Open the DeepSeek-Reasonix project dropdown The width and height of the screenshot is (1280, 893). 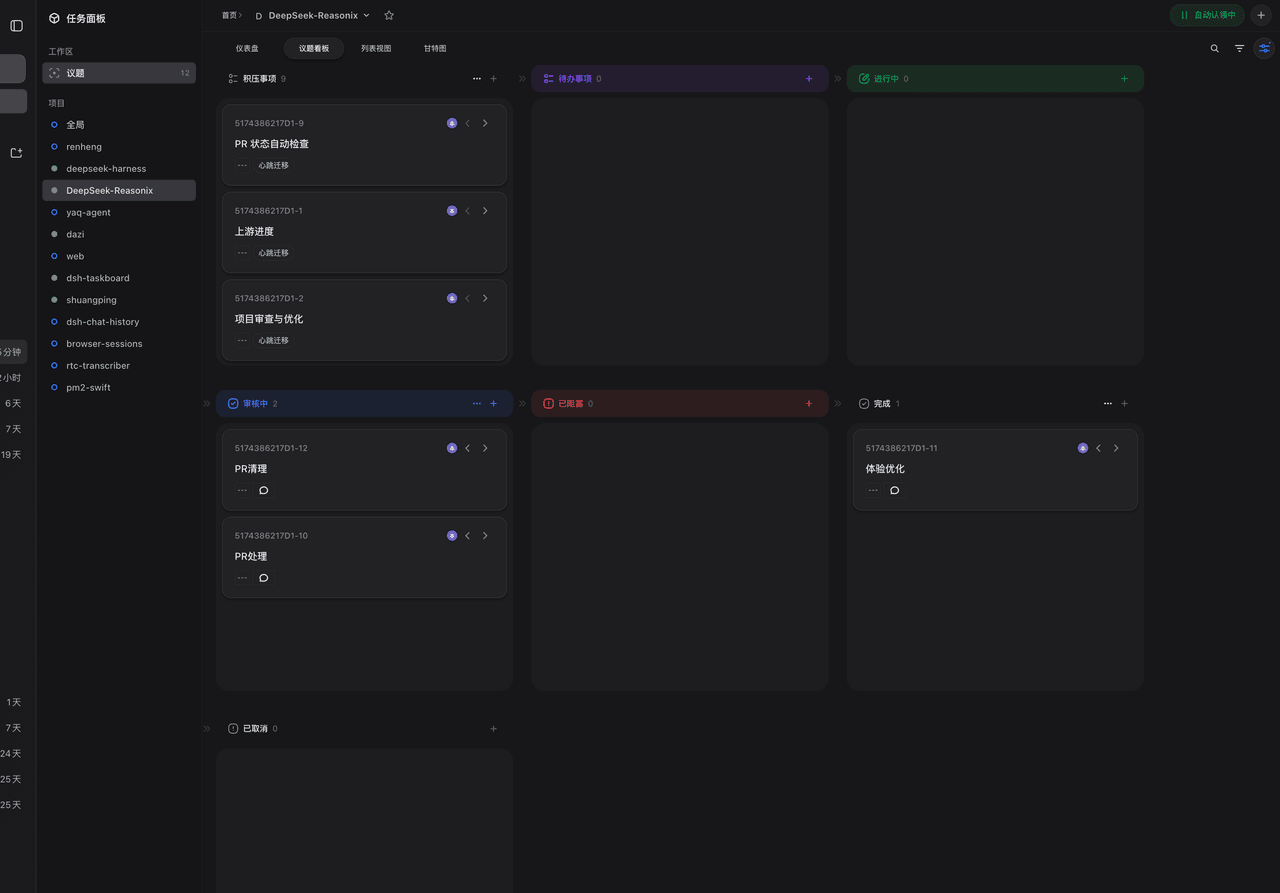click(x=311, y=16)
